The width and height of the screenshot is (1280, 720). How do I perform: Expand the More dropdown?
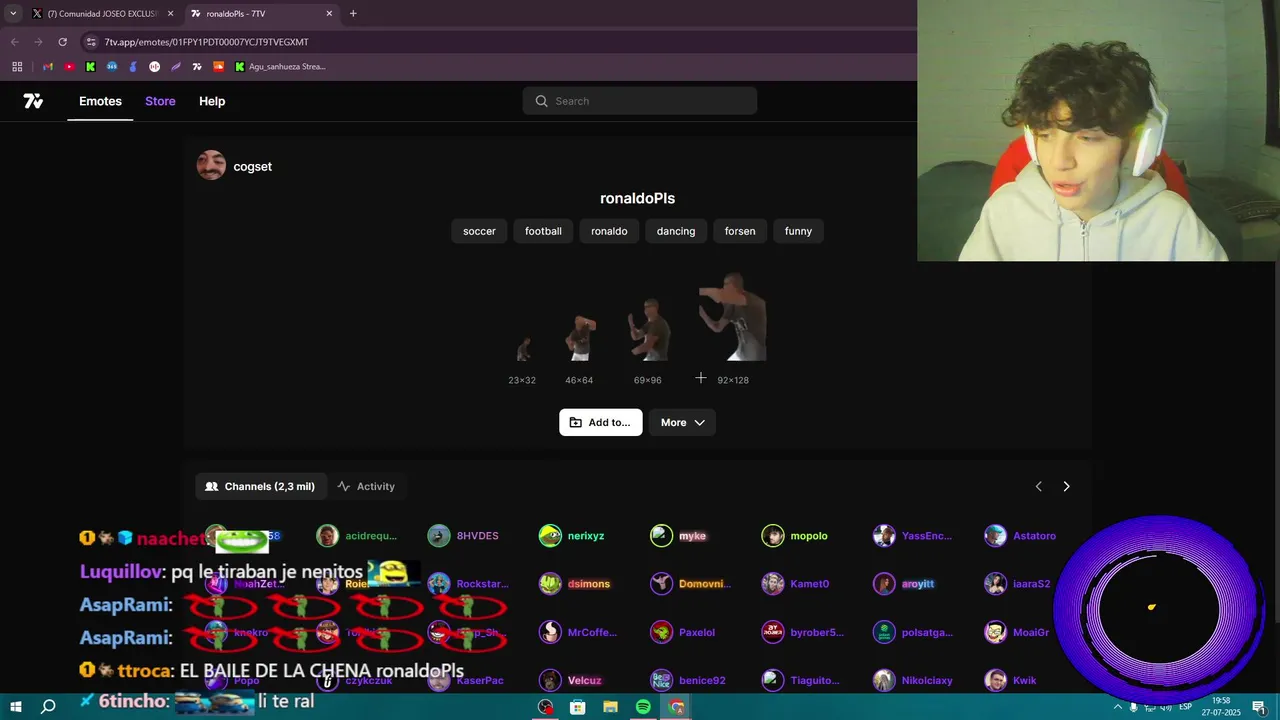[682, 422]
